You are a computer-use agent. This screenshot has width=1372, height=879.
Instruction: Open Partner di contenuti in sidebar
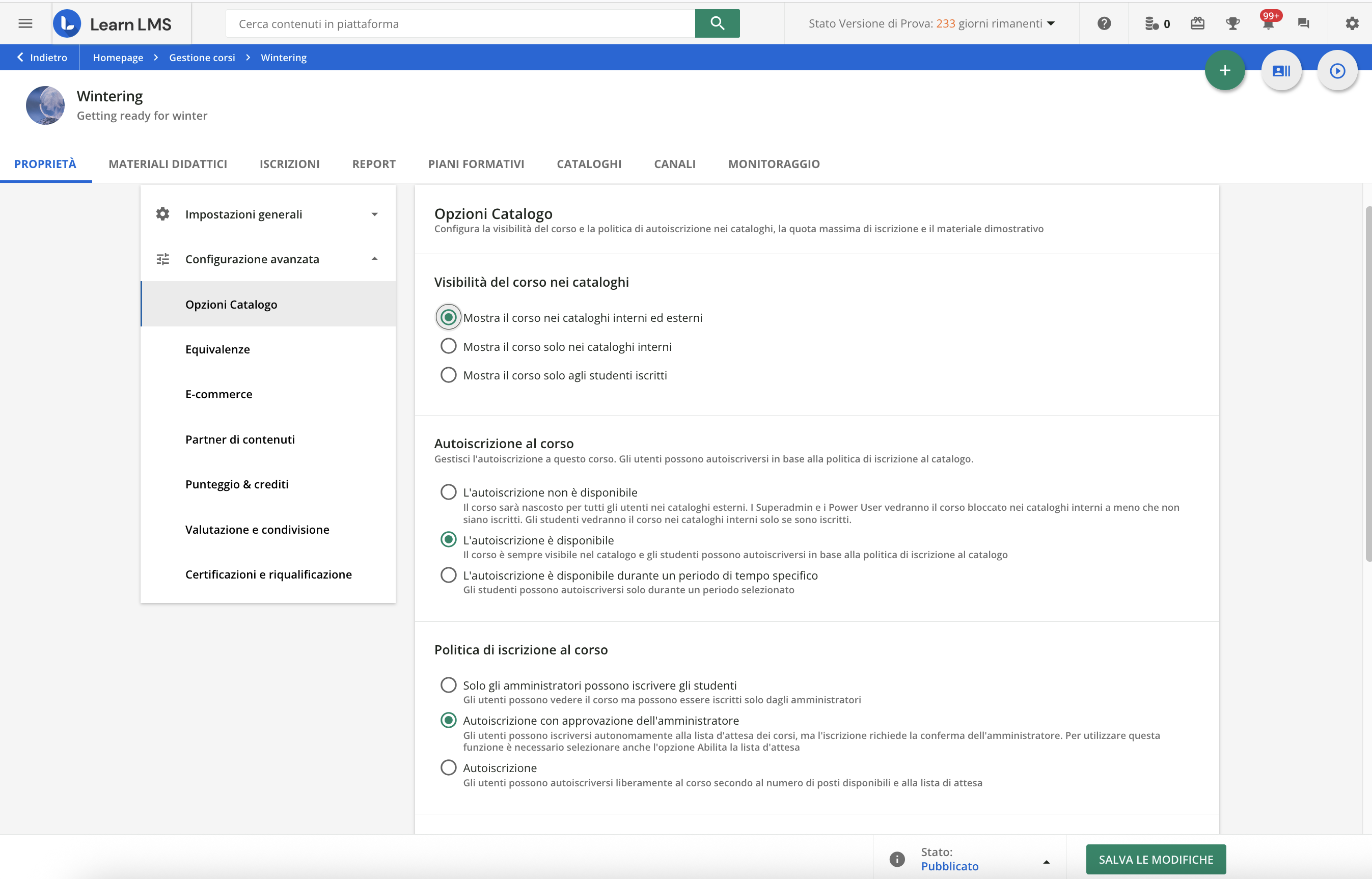pos(268,439)
